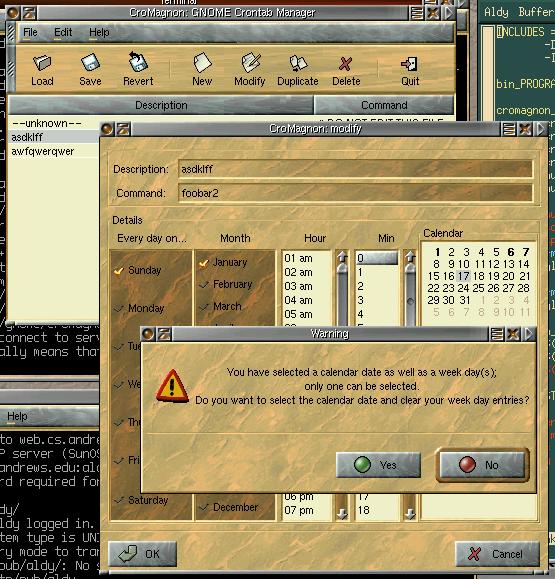Click the Modify toolbar icon

(x=250, y=62)
